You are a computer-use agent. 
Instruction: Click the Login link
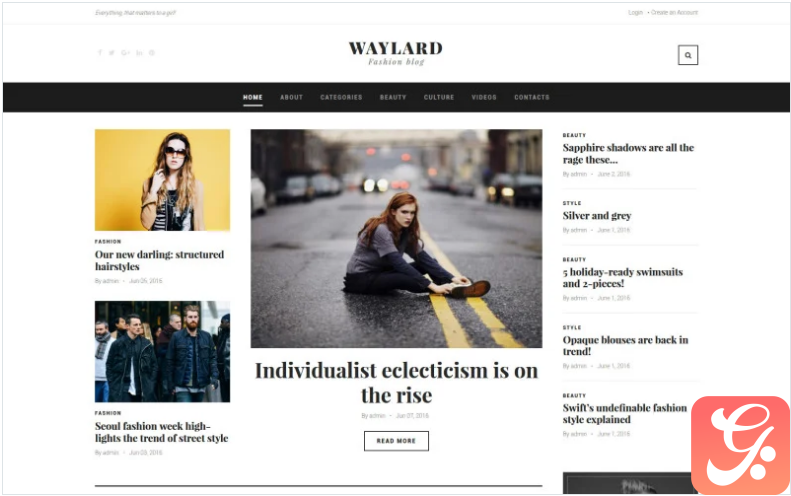[x=635, y=13]
